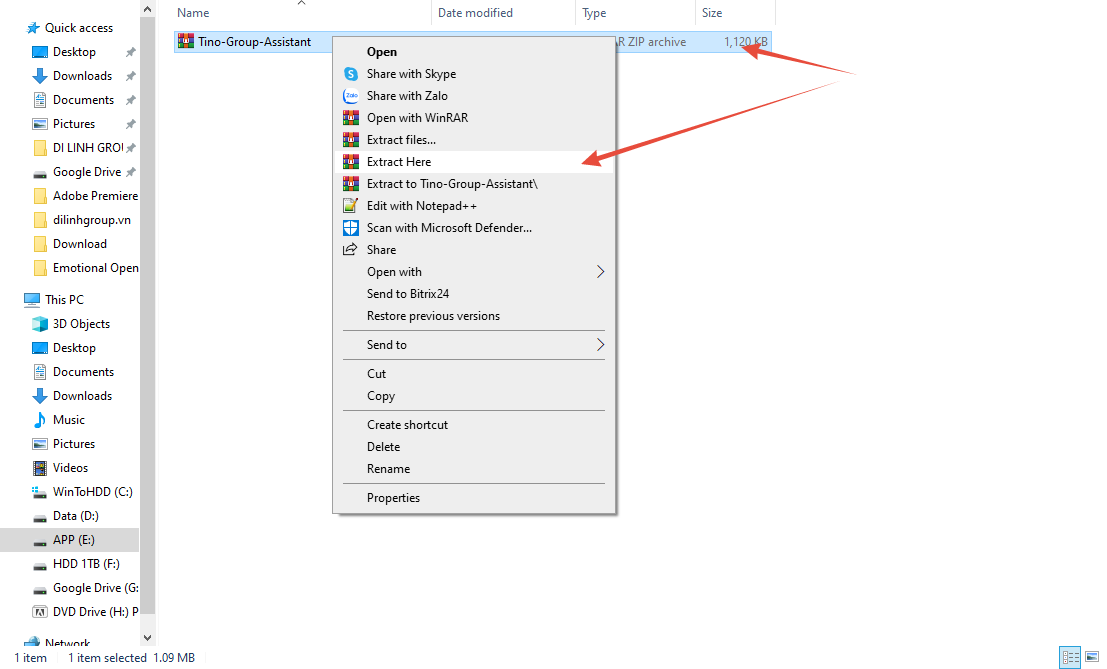Open Properties from the context menu
Image resolution: width=1107 pixels, height=669 pixels.
(474, 498)
